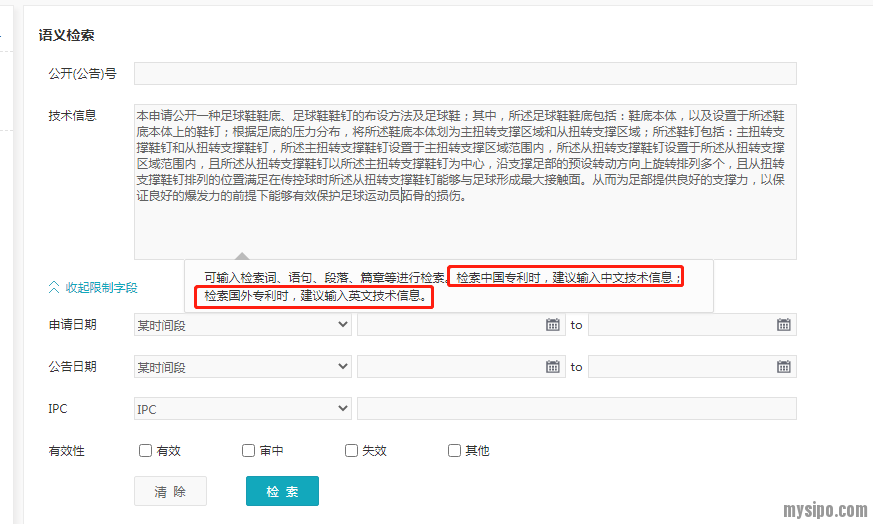Viewport: 873px width, 524px height.
Task: Select the 其他 validity checkbox
Action: pyautogui.click(x=455, y=451)
